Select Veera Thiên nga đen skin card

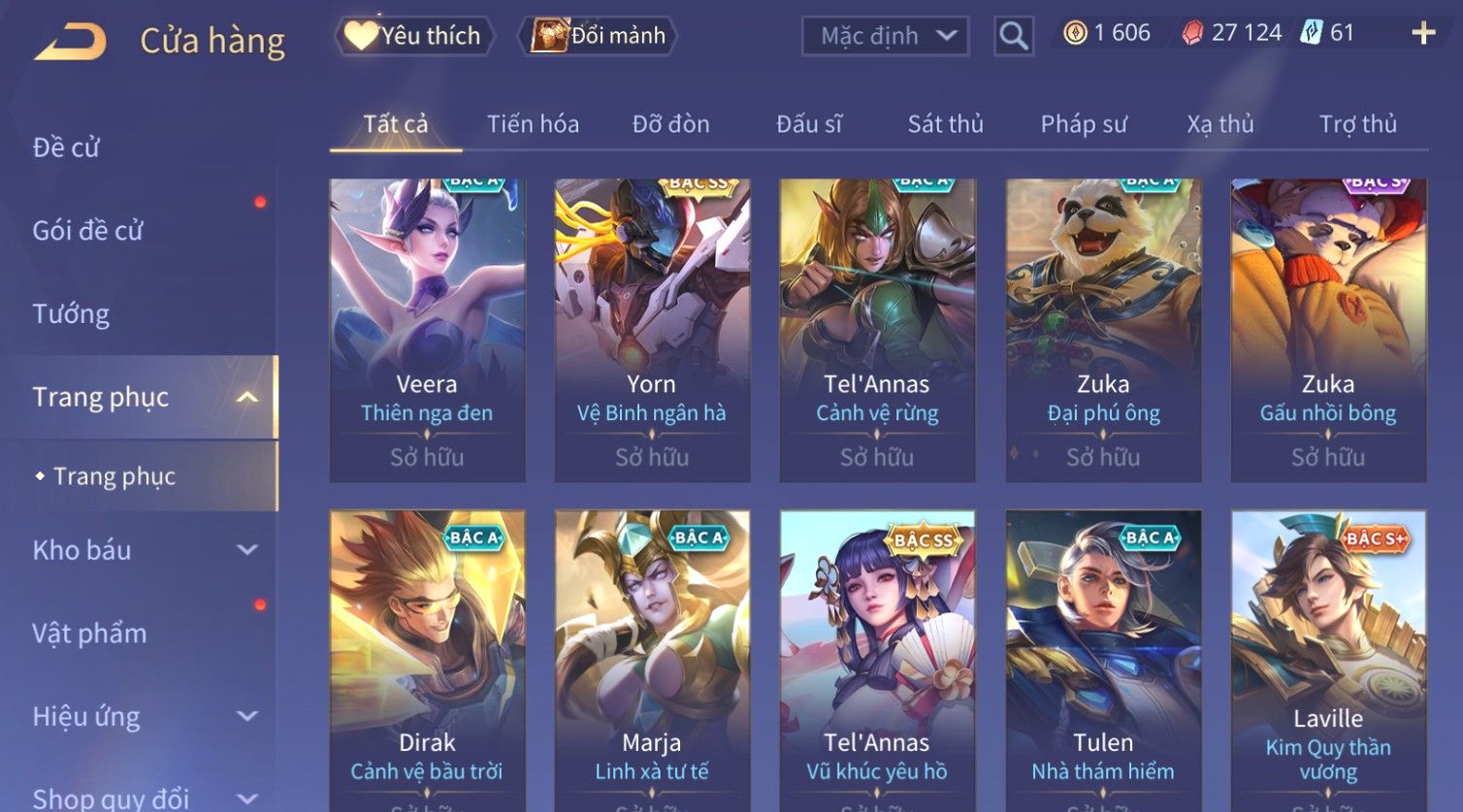427,330
